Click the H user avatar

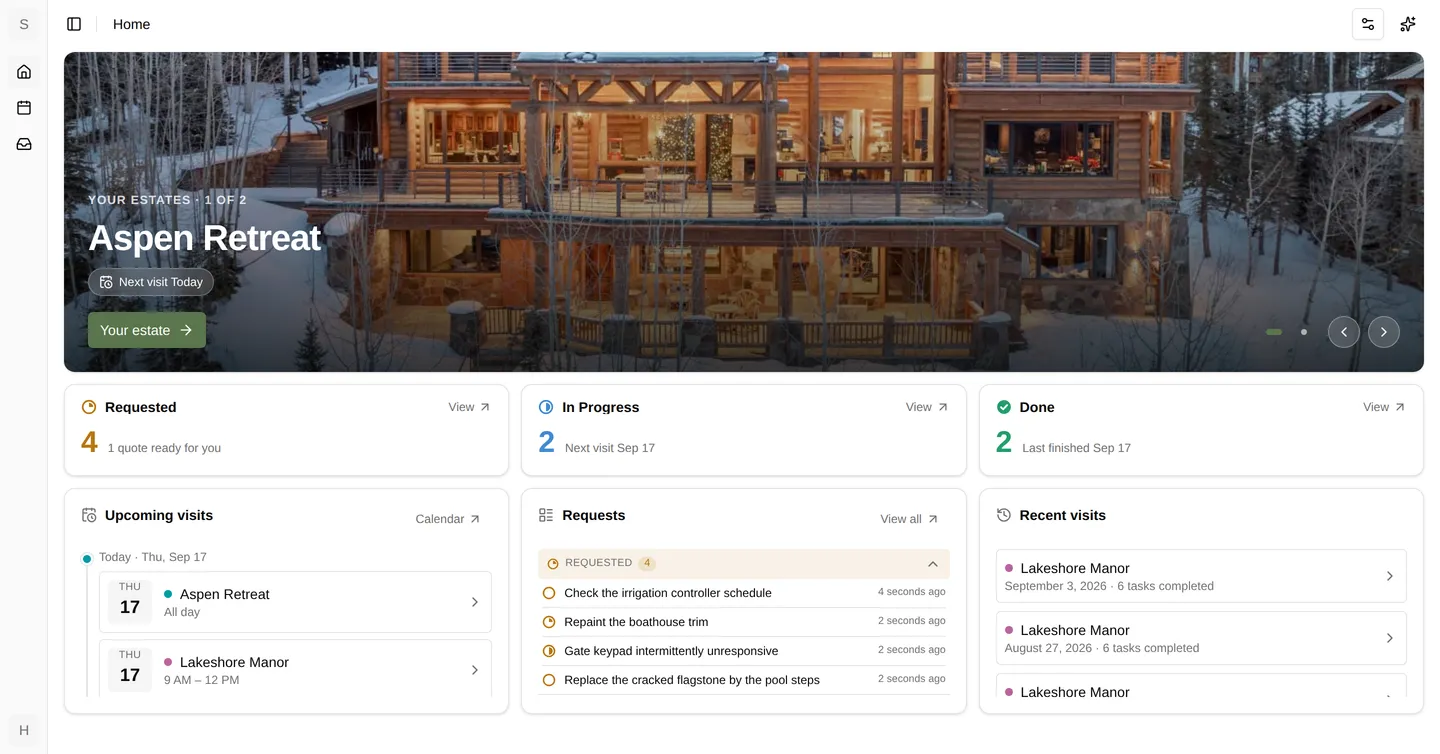pos(24,730)
